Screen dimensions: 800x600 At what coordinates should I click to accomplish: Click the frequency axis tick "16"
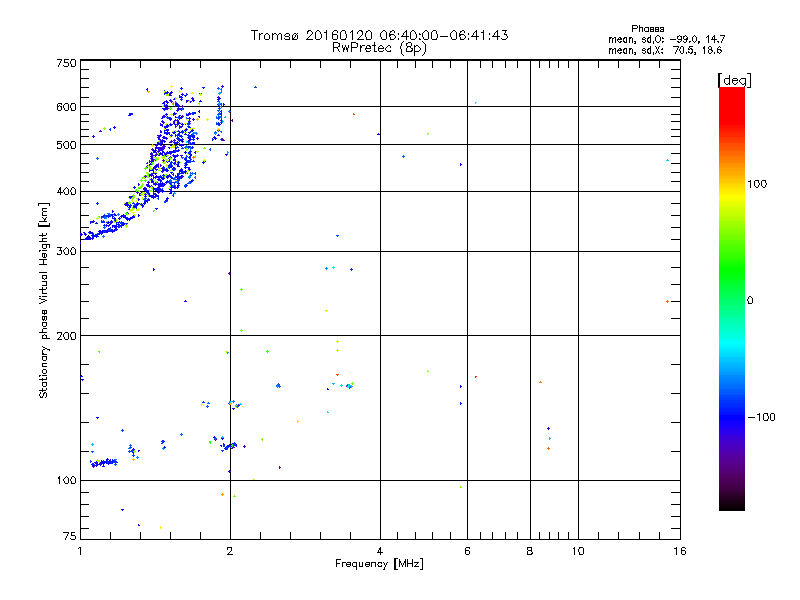tap(680, 551)
